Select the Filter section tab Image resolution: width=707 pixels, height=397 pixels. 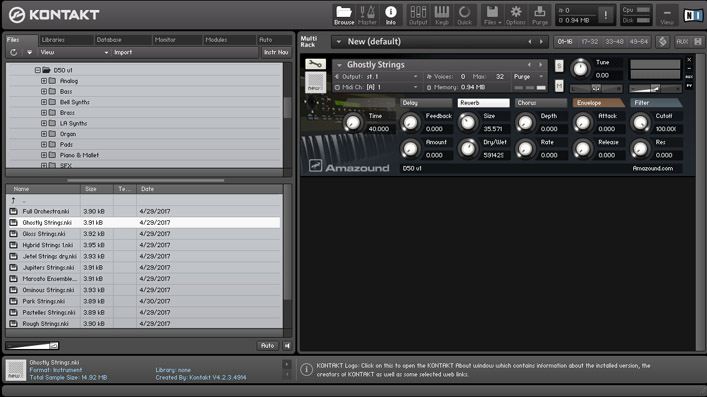(656, 103)
